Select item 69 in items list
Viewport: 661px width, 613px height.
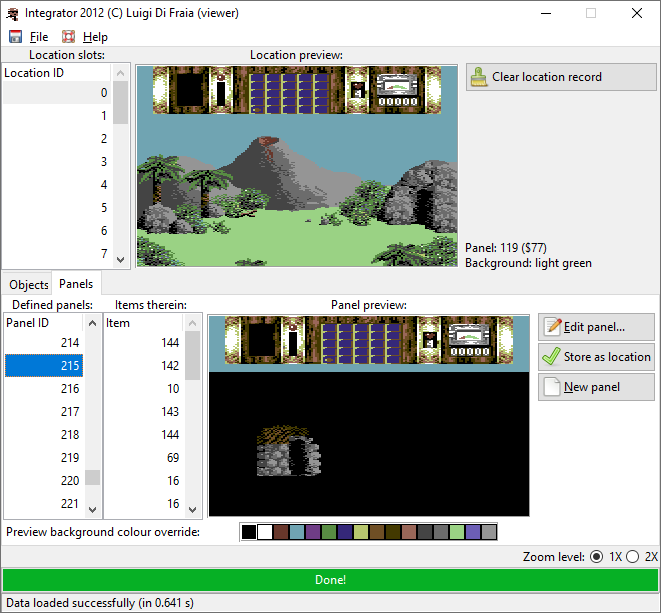coord(143,457)
